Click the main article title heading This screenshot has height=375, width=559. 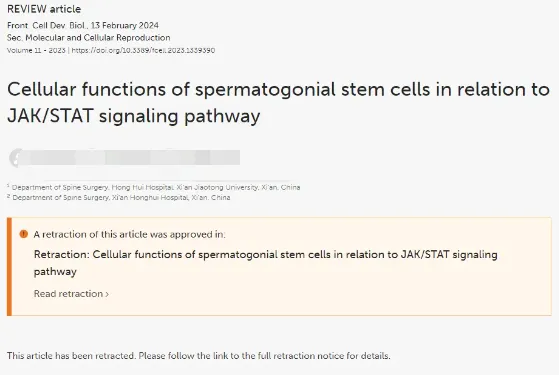pos(278,103)
